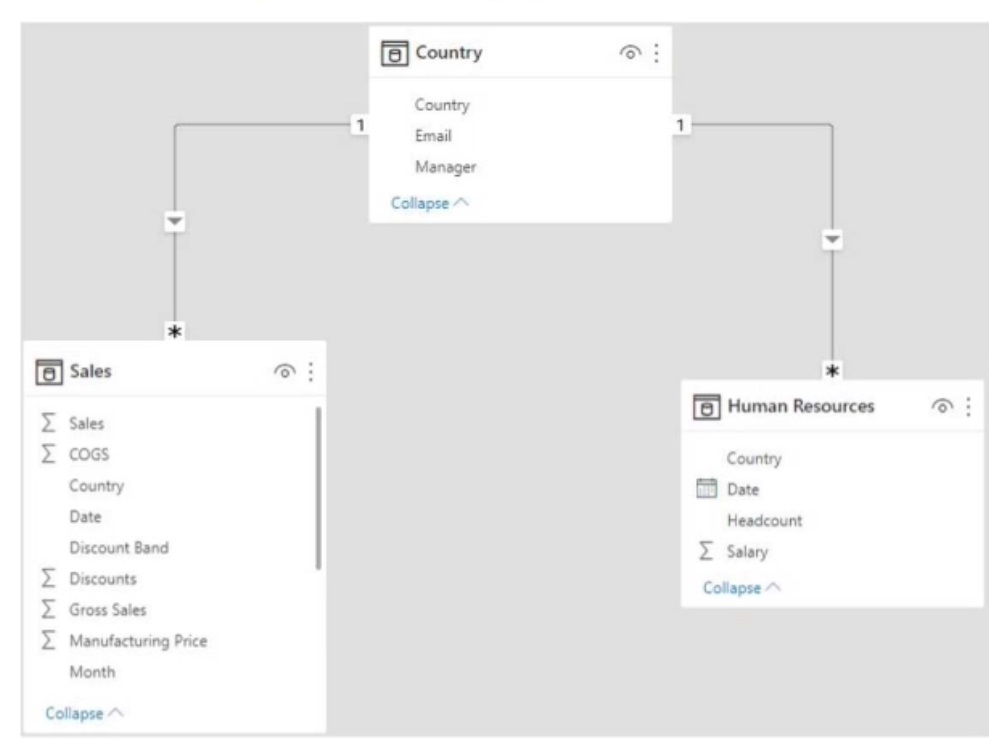Collapse the Sales table field list
The image size is (989, 739).
pos(84,713)
